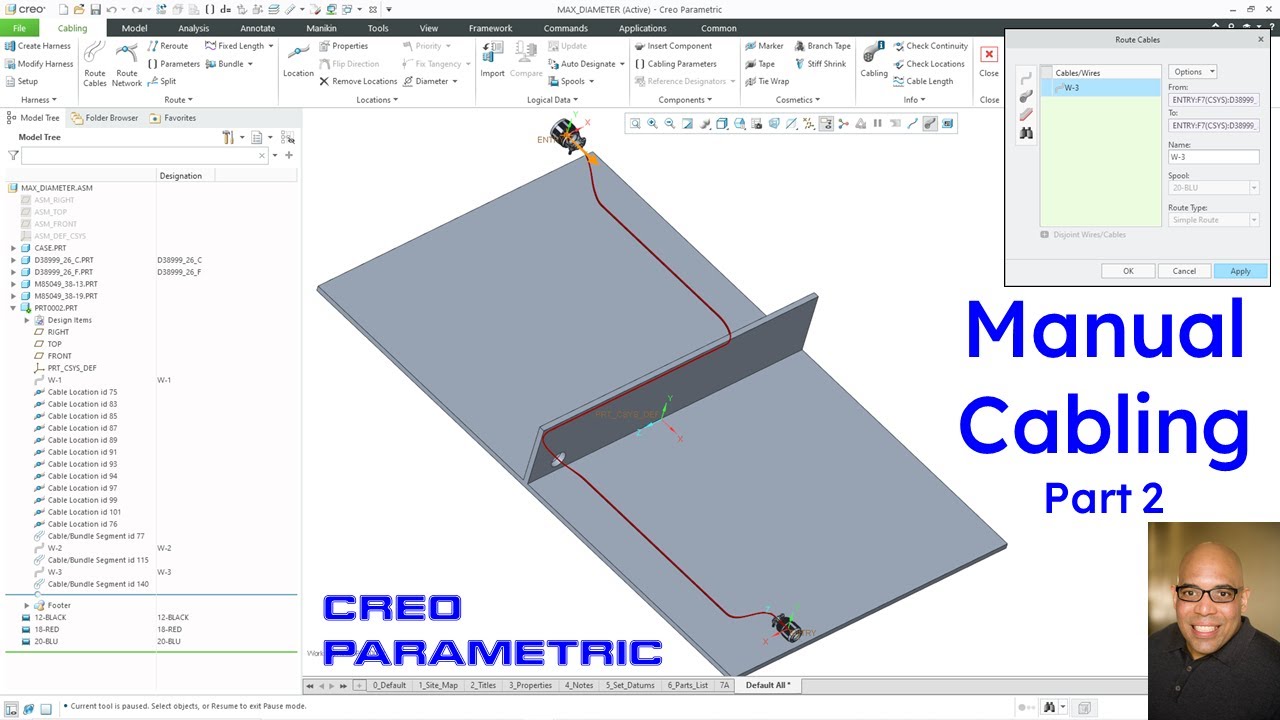Click the Marker cosmetic tool
The width and height of the screenshot is (1280, 720).
[764, 46]
